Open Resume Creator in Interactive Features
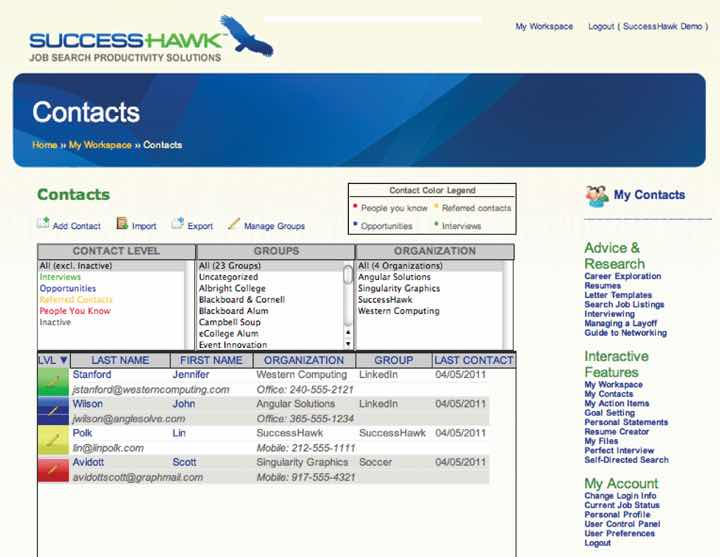The height and width of the screenshot is (557, 720). (x=616, y=431)
